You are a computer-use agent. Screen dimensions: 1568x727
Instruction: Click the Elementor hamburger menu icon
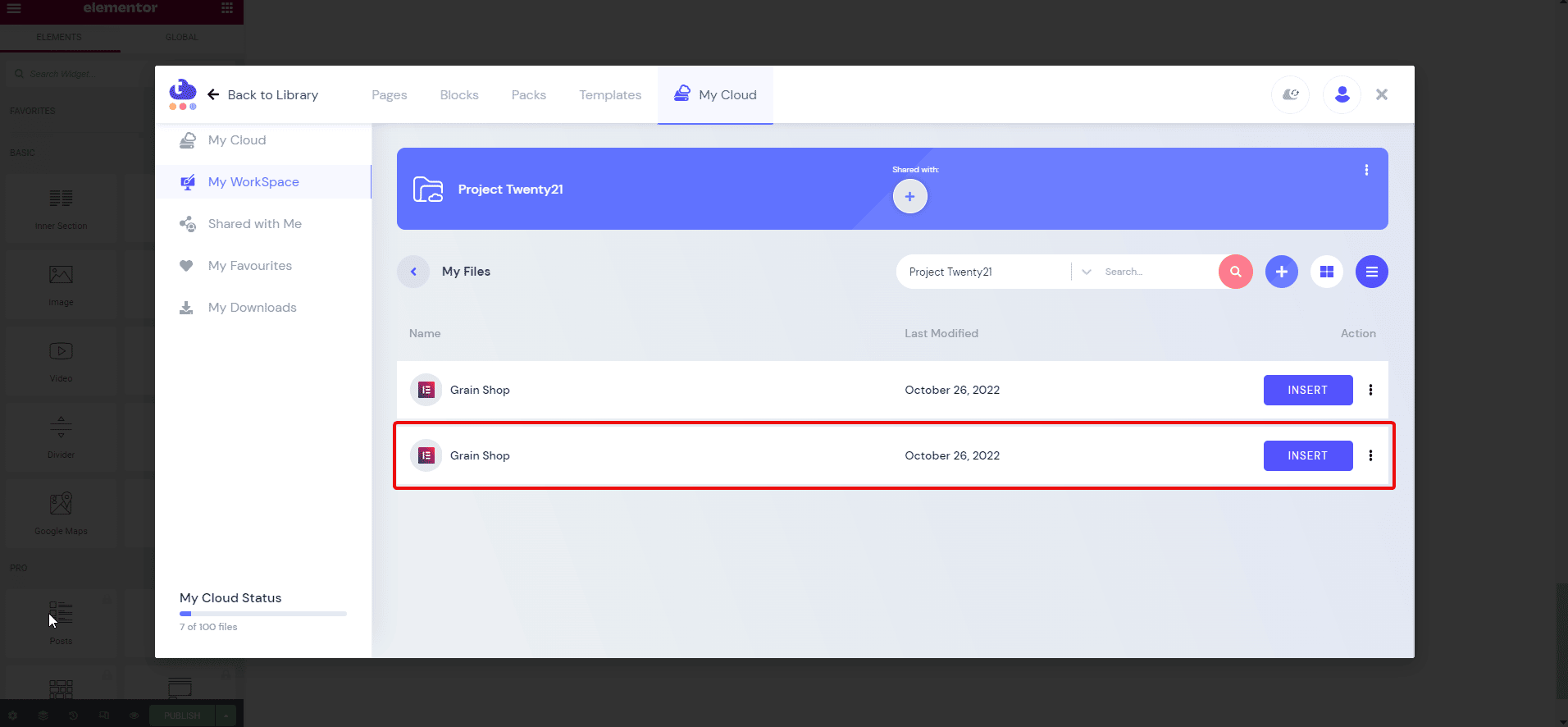pyautogui.click(x=14, y=8)
